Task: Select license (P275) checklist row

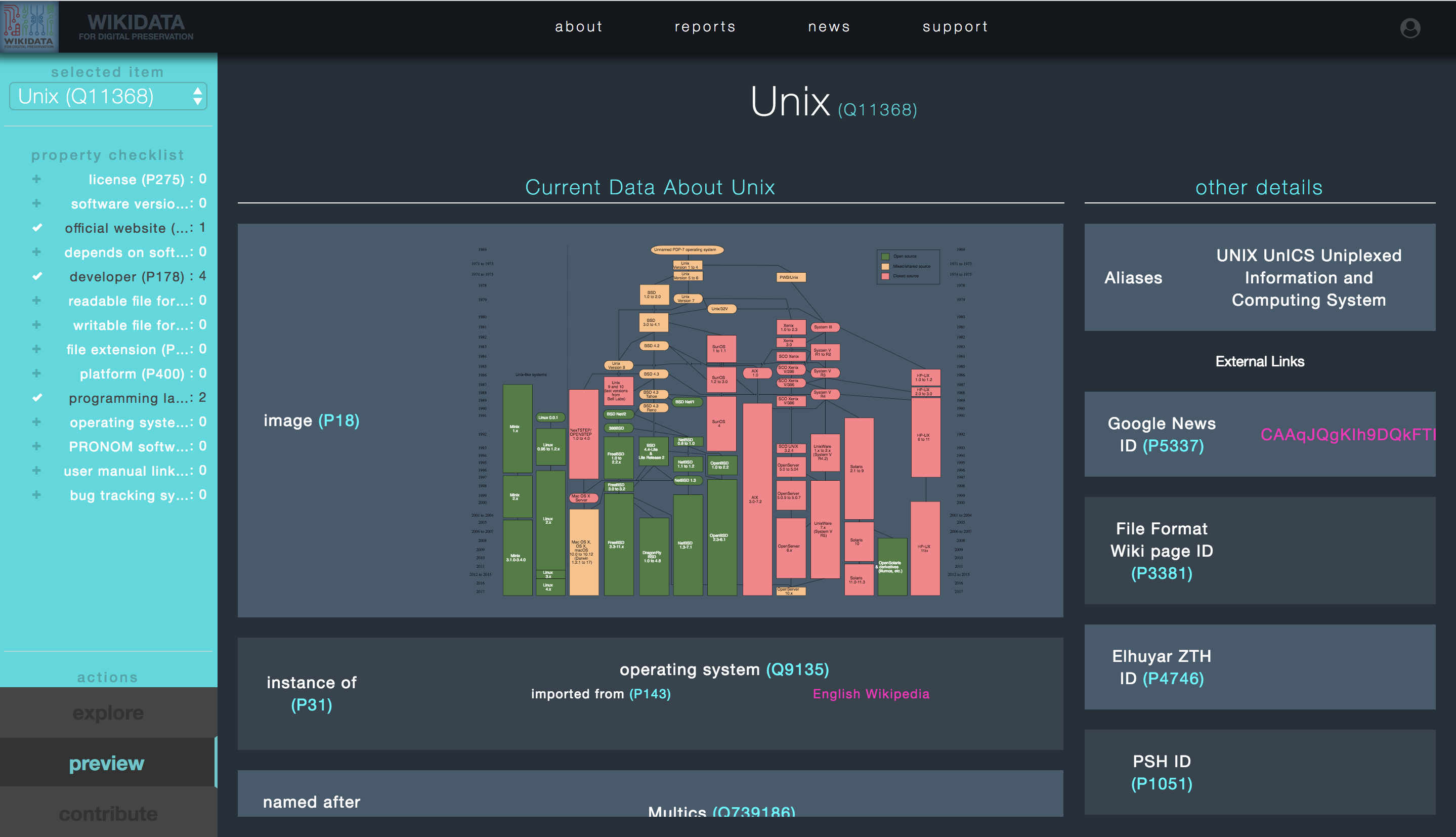Action: (x=118, y=179)
